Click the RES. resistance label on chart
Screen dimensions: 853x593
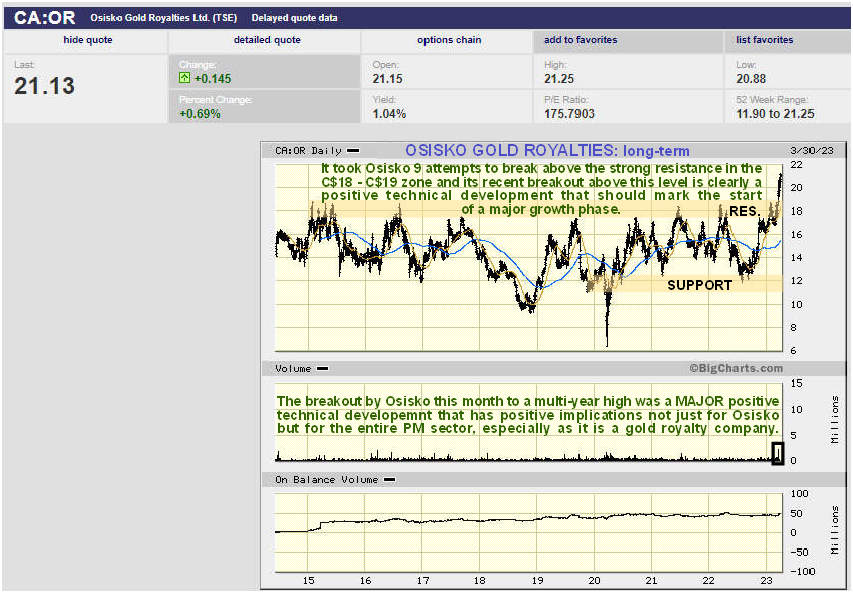[744, 211]
